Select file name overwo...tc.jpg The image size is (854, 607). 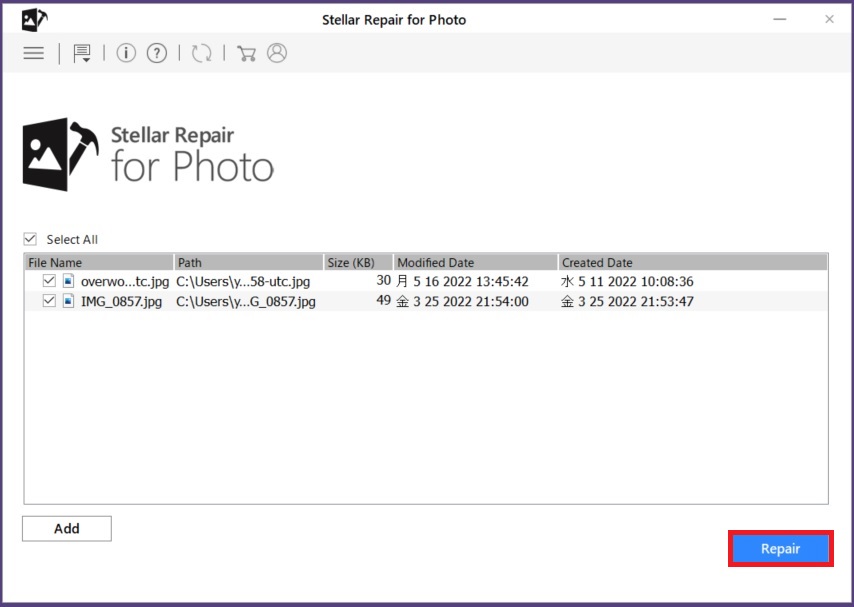click(x=125, y=282)
